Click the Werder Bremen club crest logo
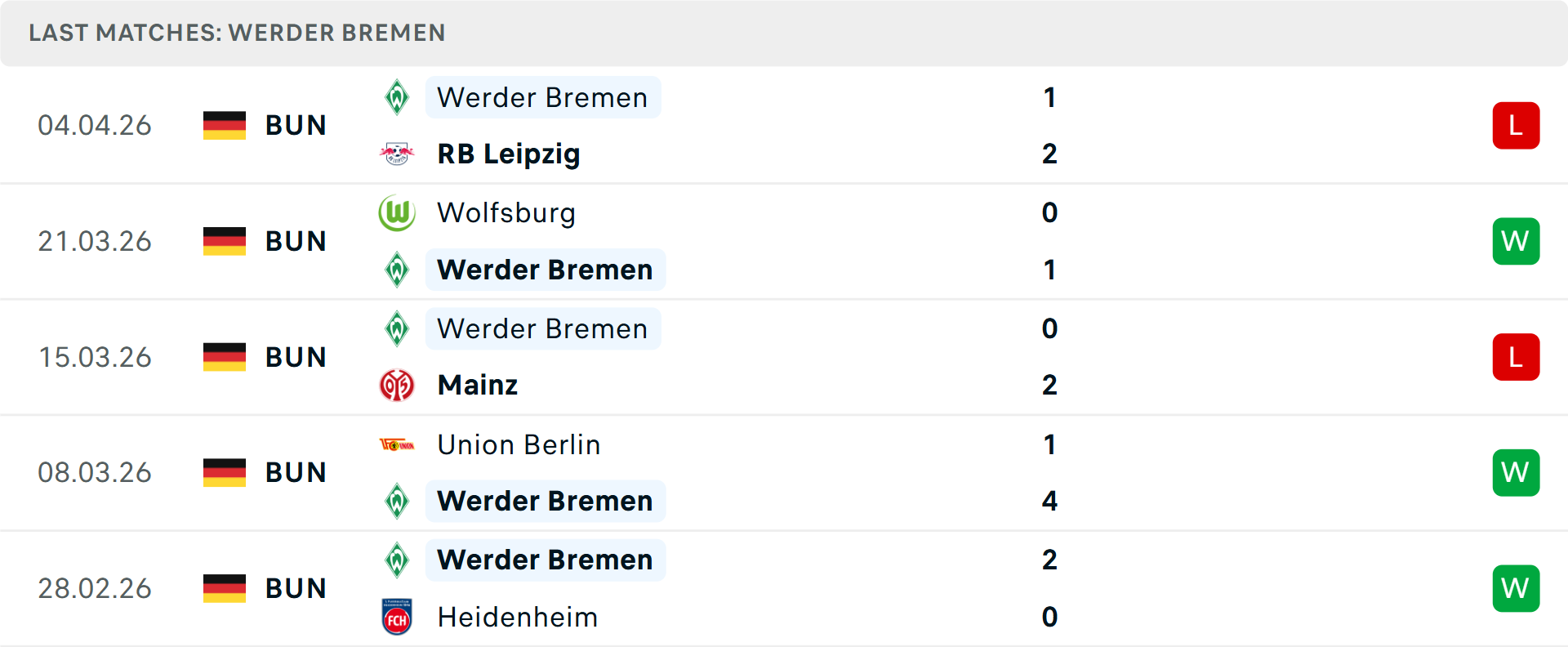This screenshot has width=1568, height=647. (x=398, y=96)
